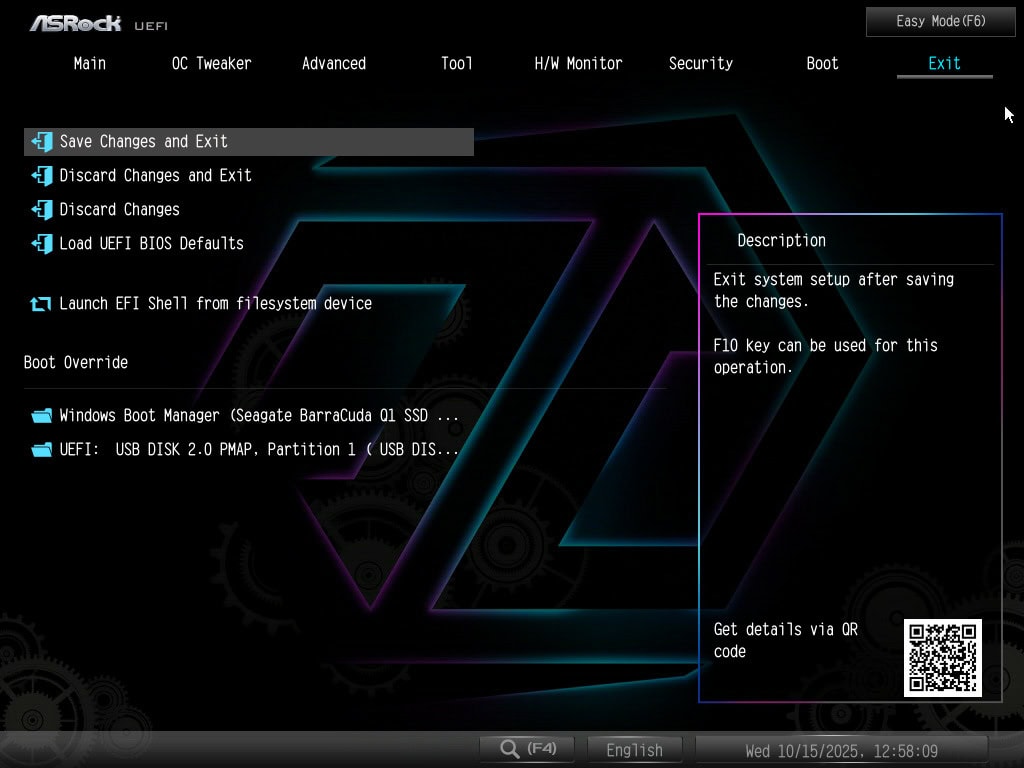Click the QR code image

point(942,657)
